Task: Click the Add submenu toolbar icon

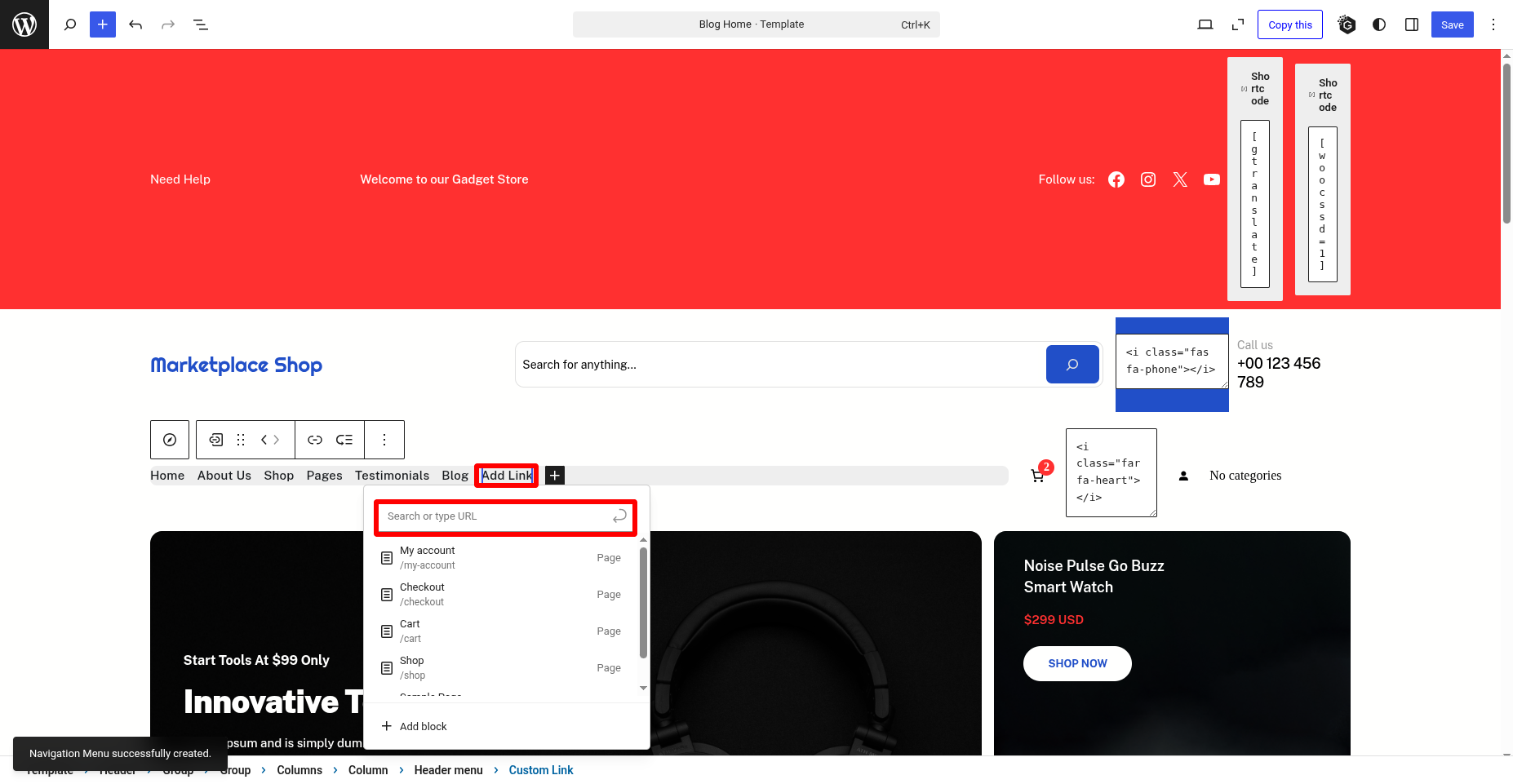Action: tap(344, 440)
